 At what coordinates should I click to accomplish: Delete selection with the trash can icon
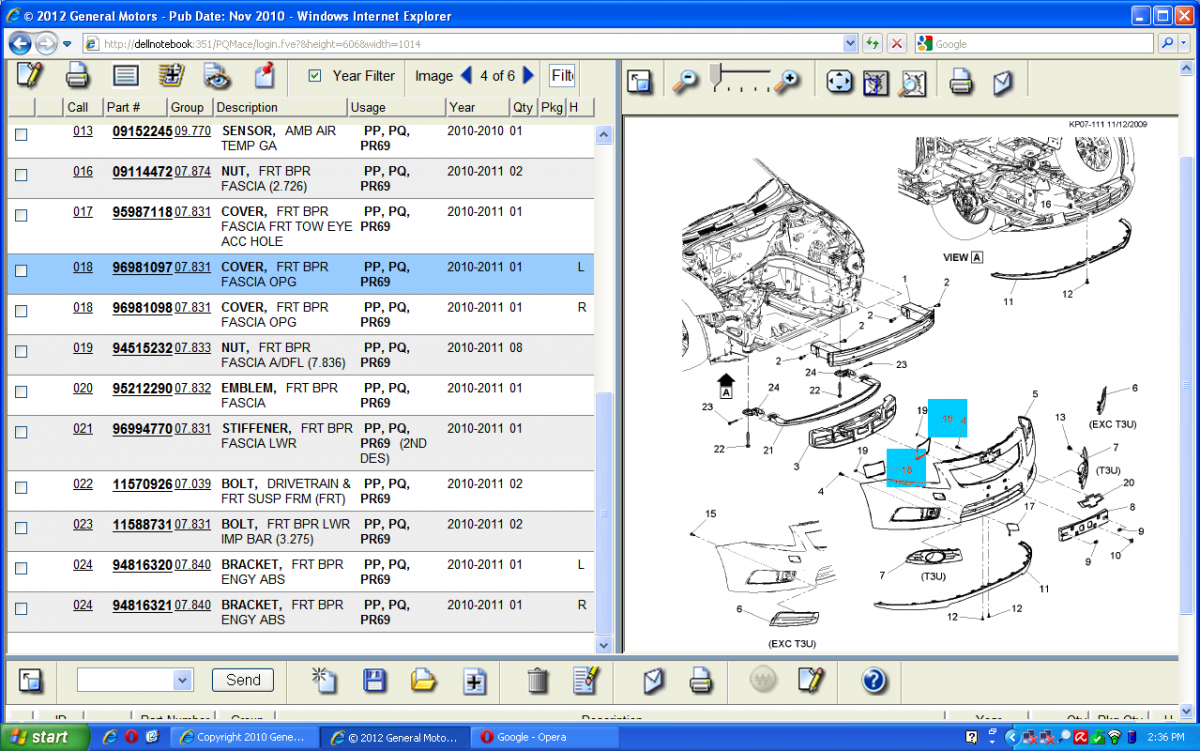click(x=537, y=681)
